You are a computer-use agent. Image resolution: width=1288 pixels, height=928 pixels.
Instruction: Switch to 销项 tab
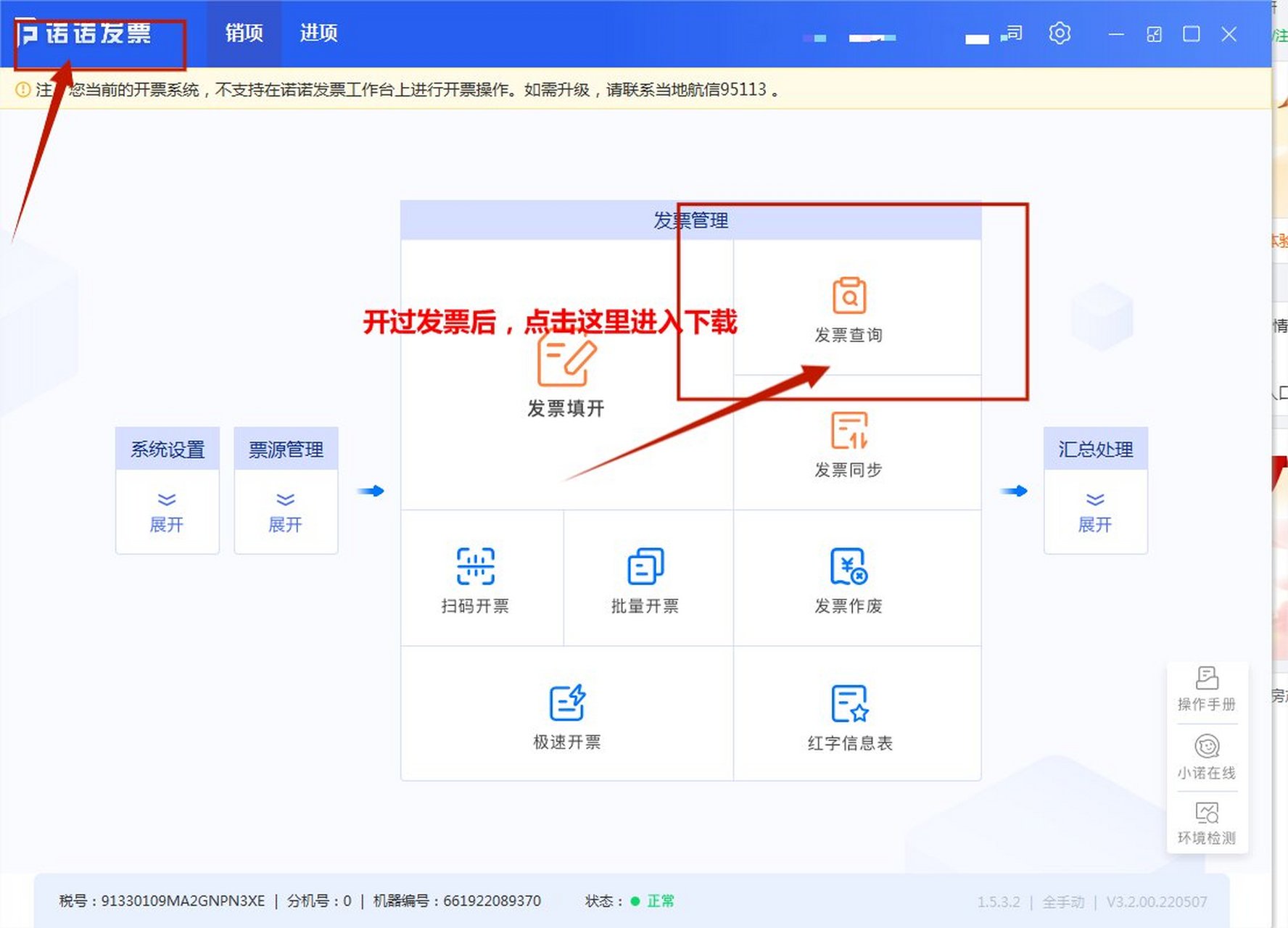(x=244, y=33)
